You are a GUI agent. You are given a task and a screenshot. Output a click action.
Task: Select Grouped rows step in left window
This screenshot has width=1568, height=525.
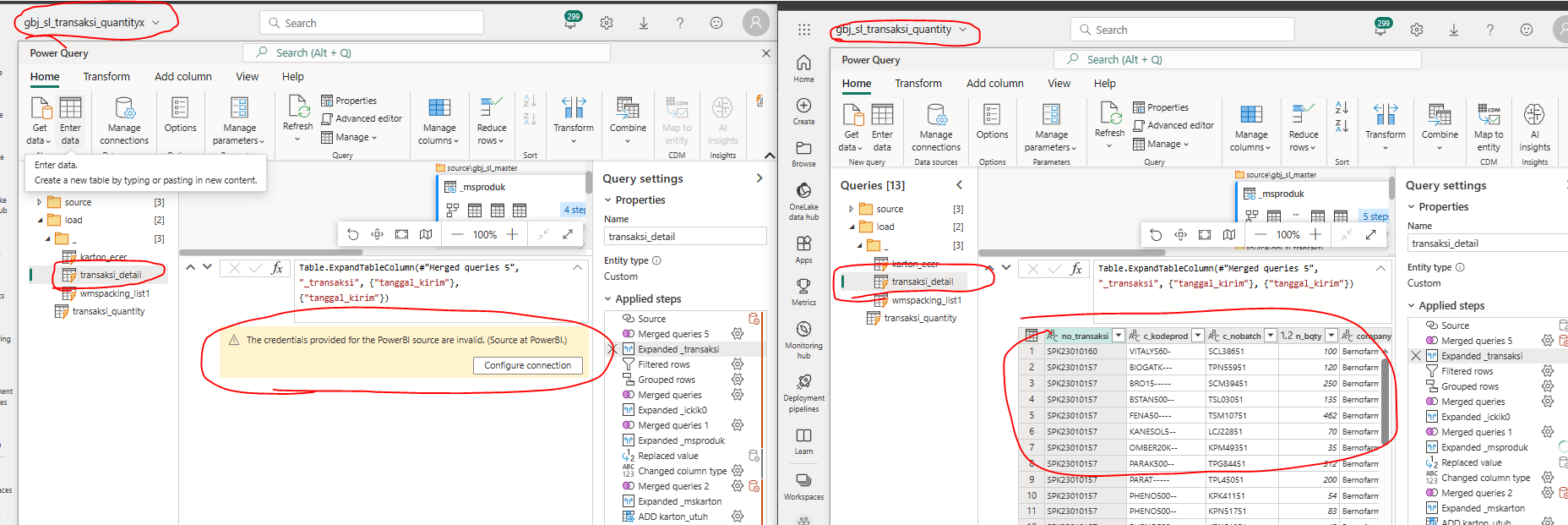pos(667,380)
